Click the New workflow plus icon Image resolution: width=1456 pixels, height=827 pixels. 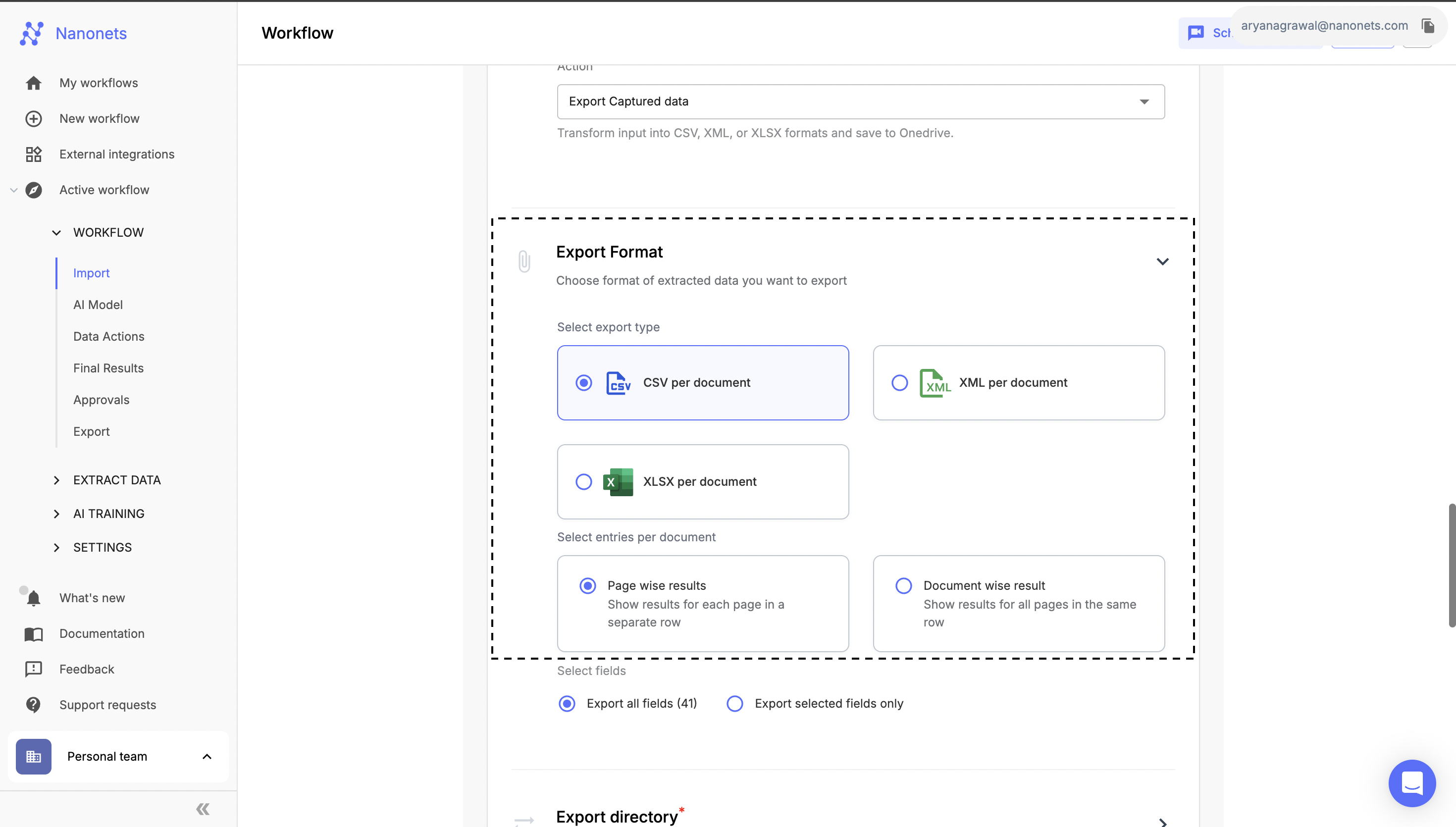click(34, 119)
